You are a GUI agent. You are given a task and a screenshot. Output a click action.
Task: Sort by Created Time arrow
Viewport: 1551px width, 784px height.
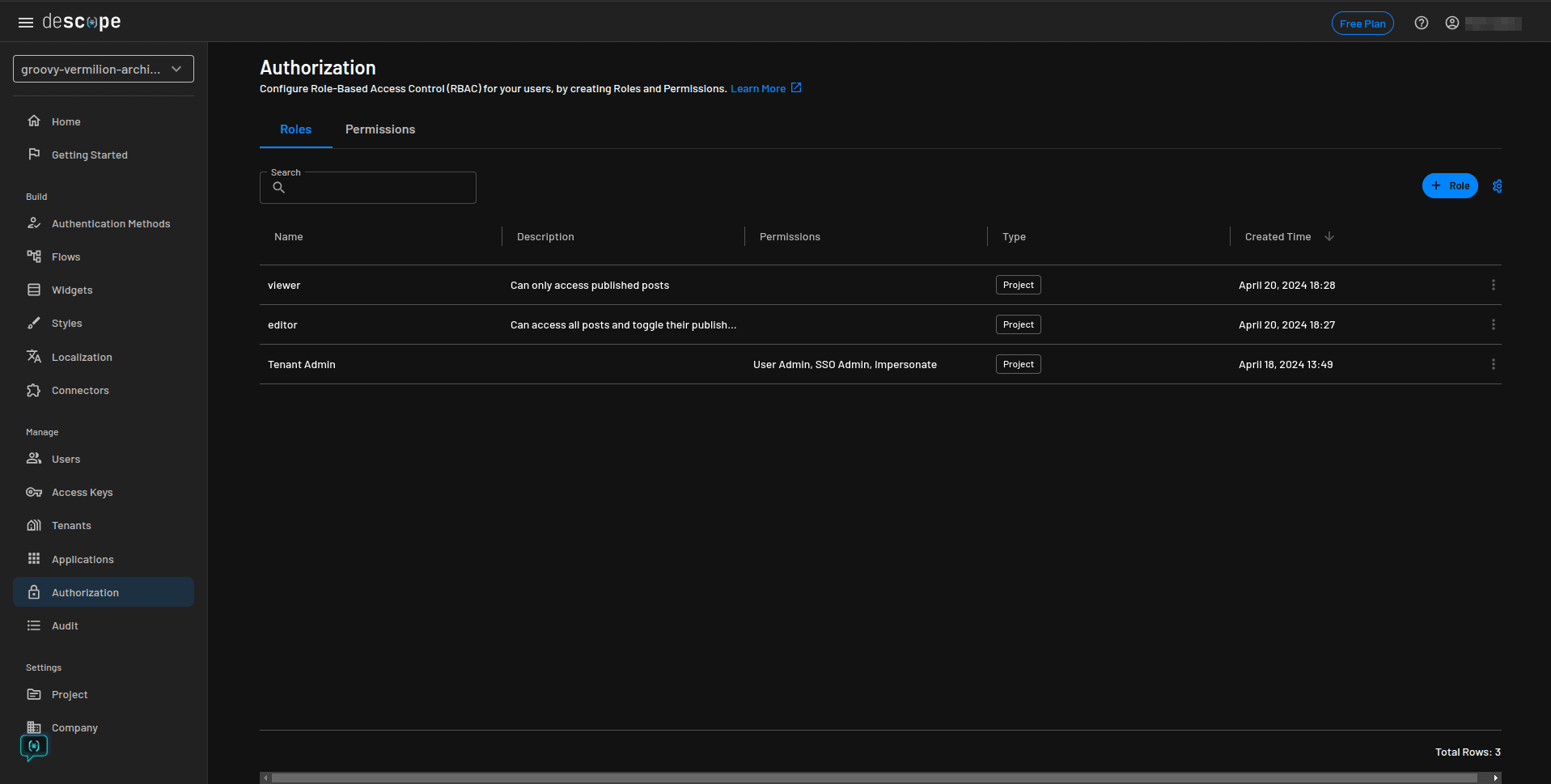coord(1329,237)
